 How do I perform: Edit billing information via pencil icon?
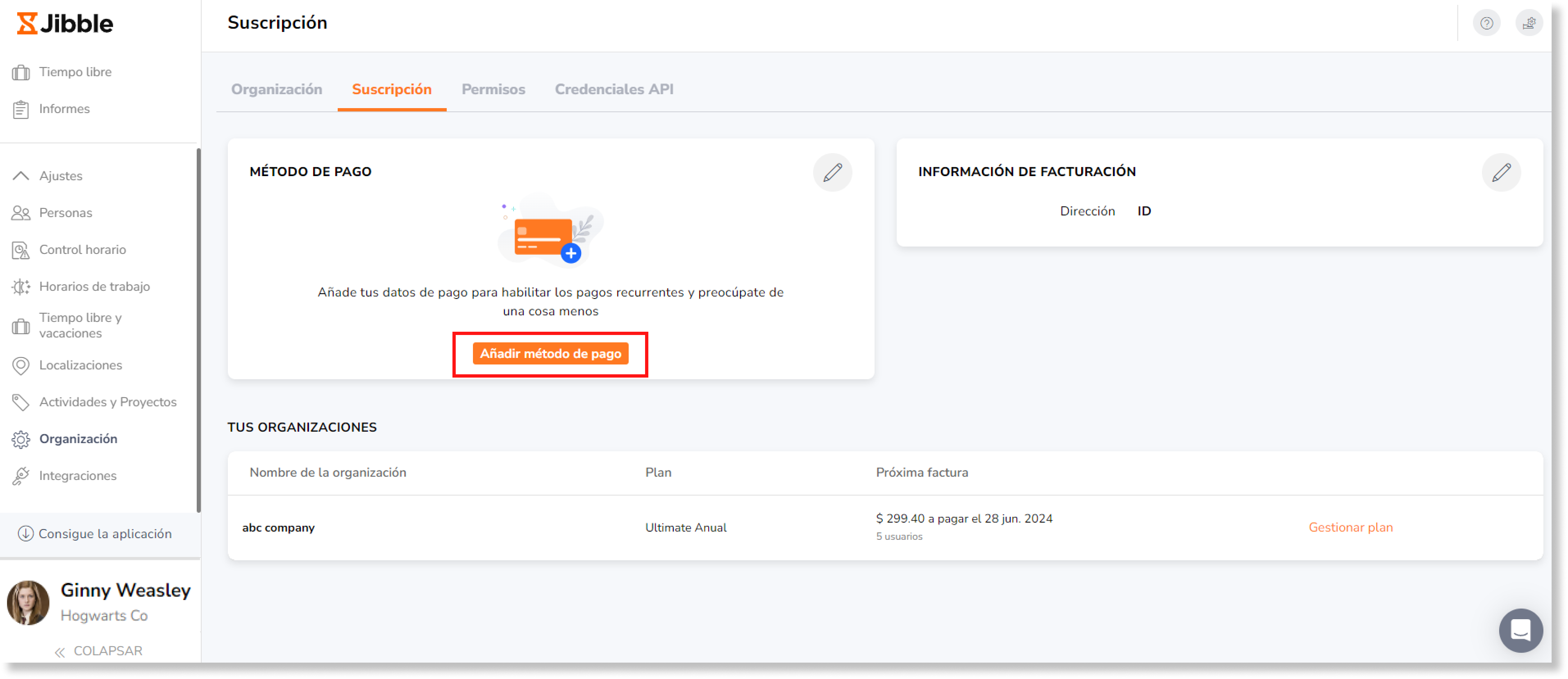(x=1502, y=172)
